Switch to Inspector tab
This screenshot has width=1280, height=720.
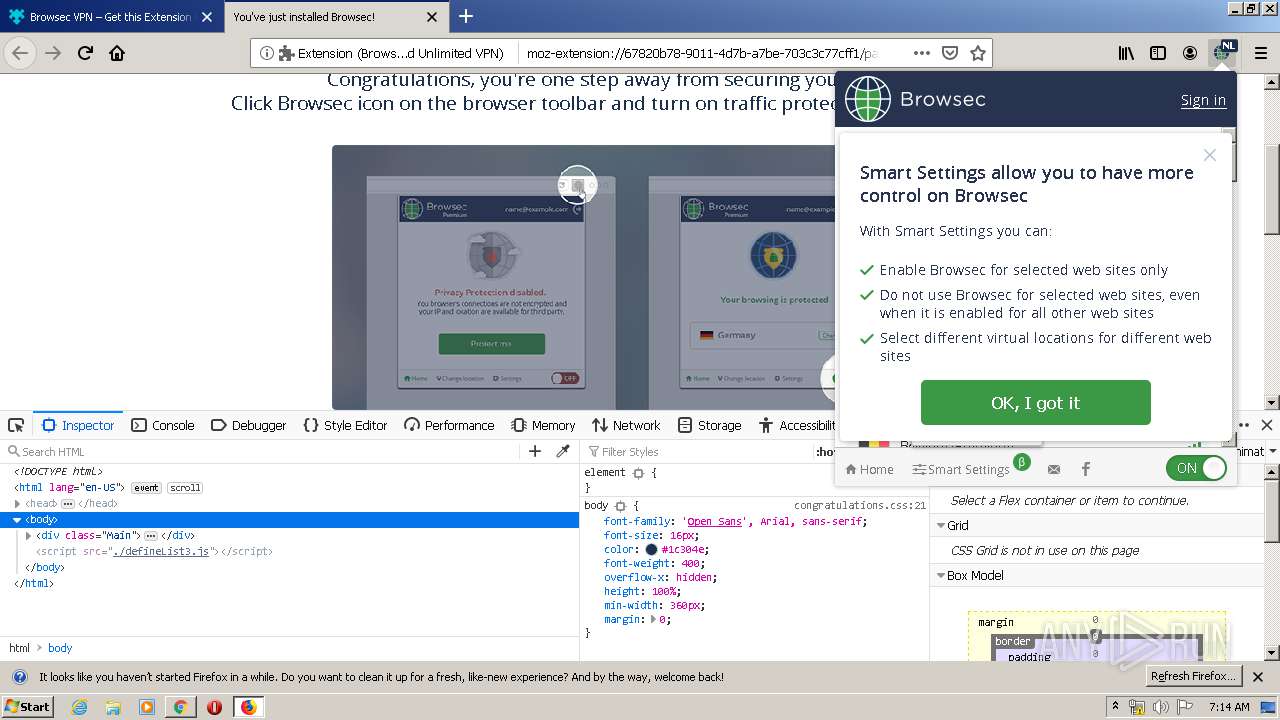coord(78,425)
